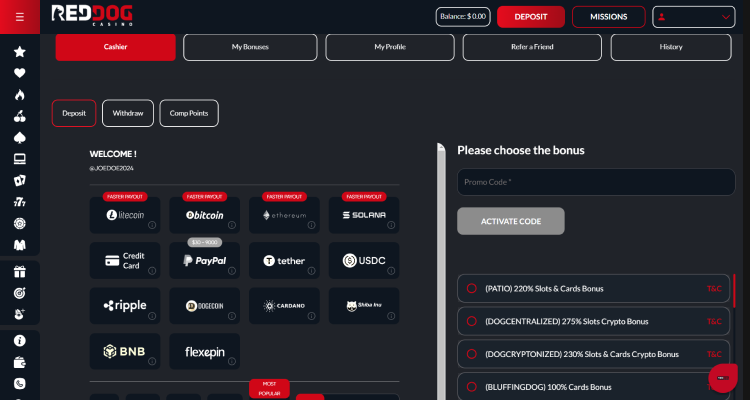Focus the Promo Code input field

(x=596, y=182)
